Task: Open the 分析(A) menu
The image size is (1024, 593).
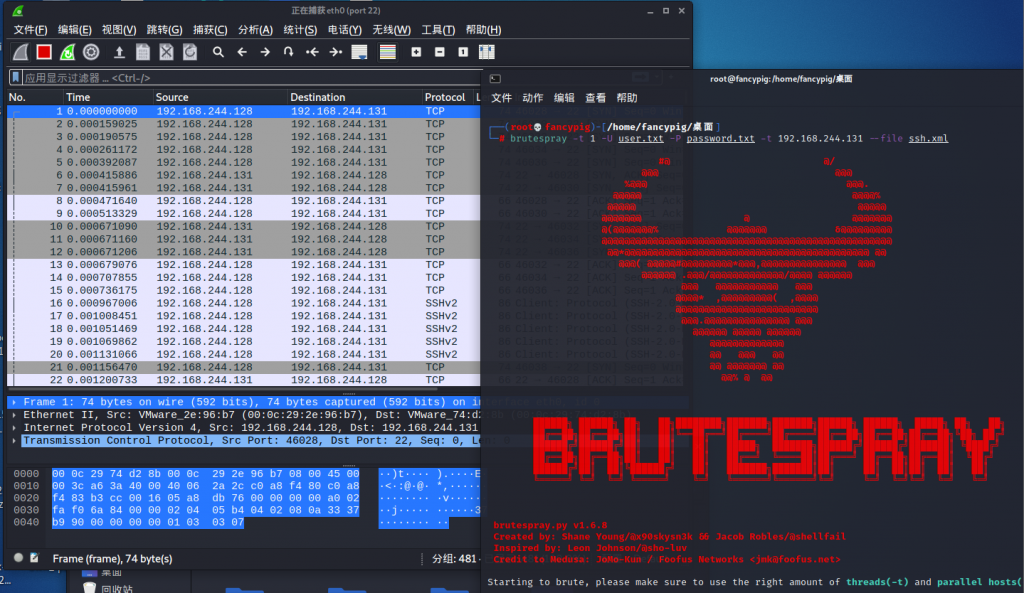Action: [255, 30]
